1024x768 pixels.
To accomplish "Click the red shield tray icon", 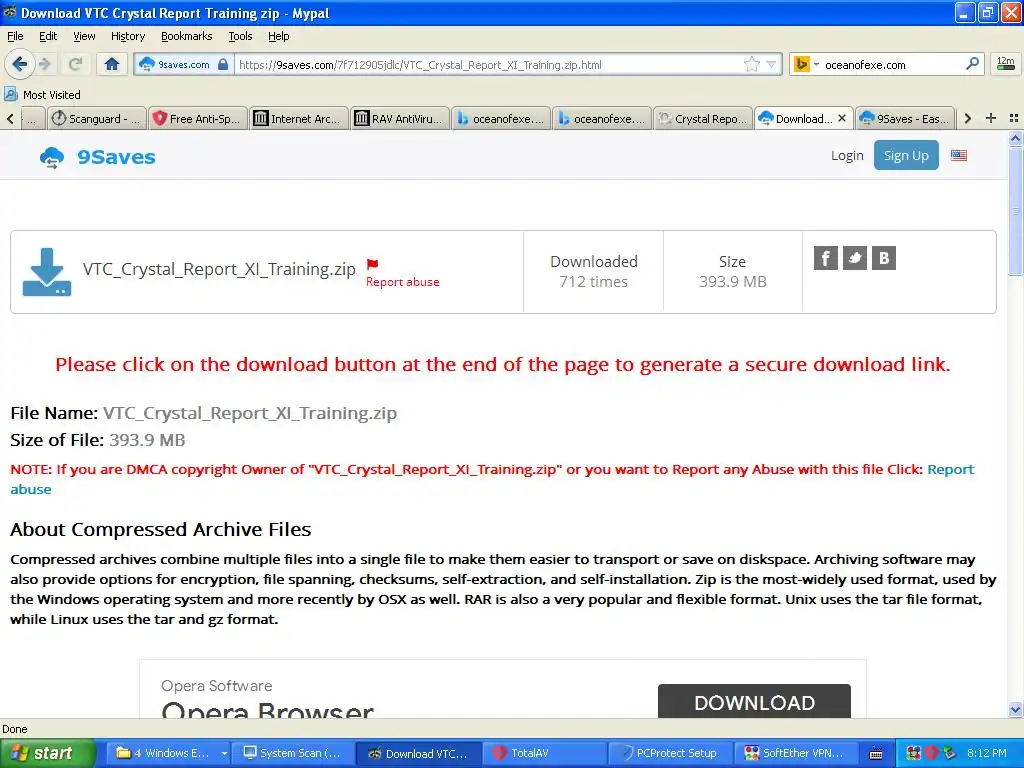I will click(x=931, y=753).
